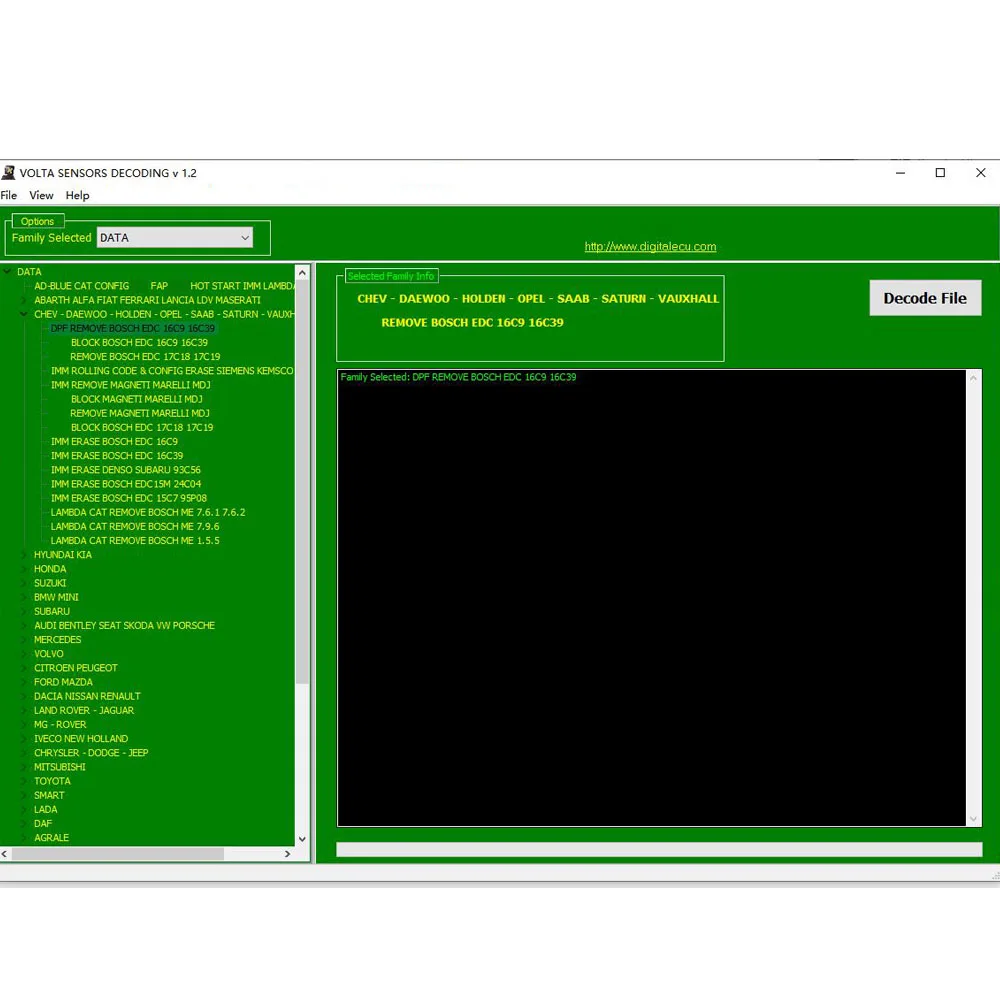Click the tree vertical scrollbar thumb
This screenshot has width=1000, height=1000.
pyautogui.click(x=302, y=482)
